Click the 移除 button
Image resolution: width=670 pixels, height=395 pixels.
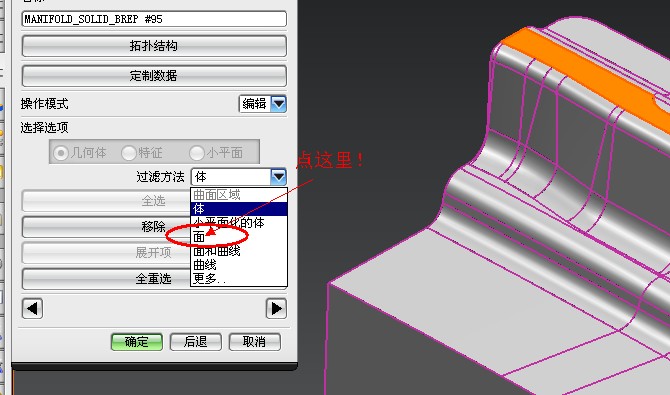106,227
